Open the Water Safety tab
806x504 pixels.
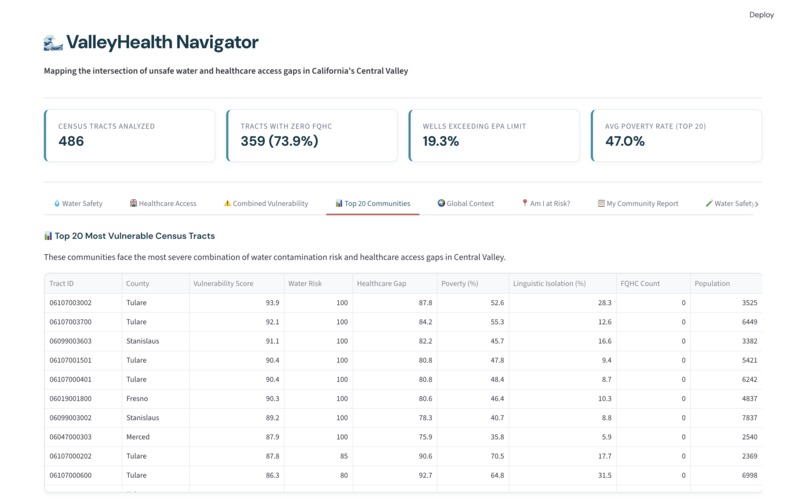(x=78, y=204)
